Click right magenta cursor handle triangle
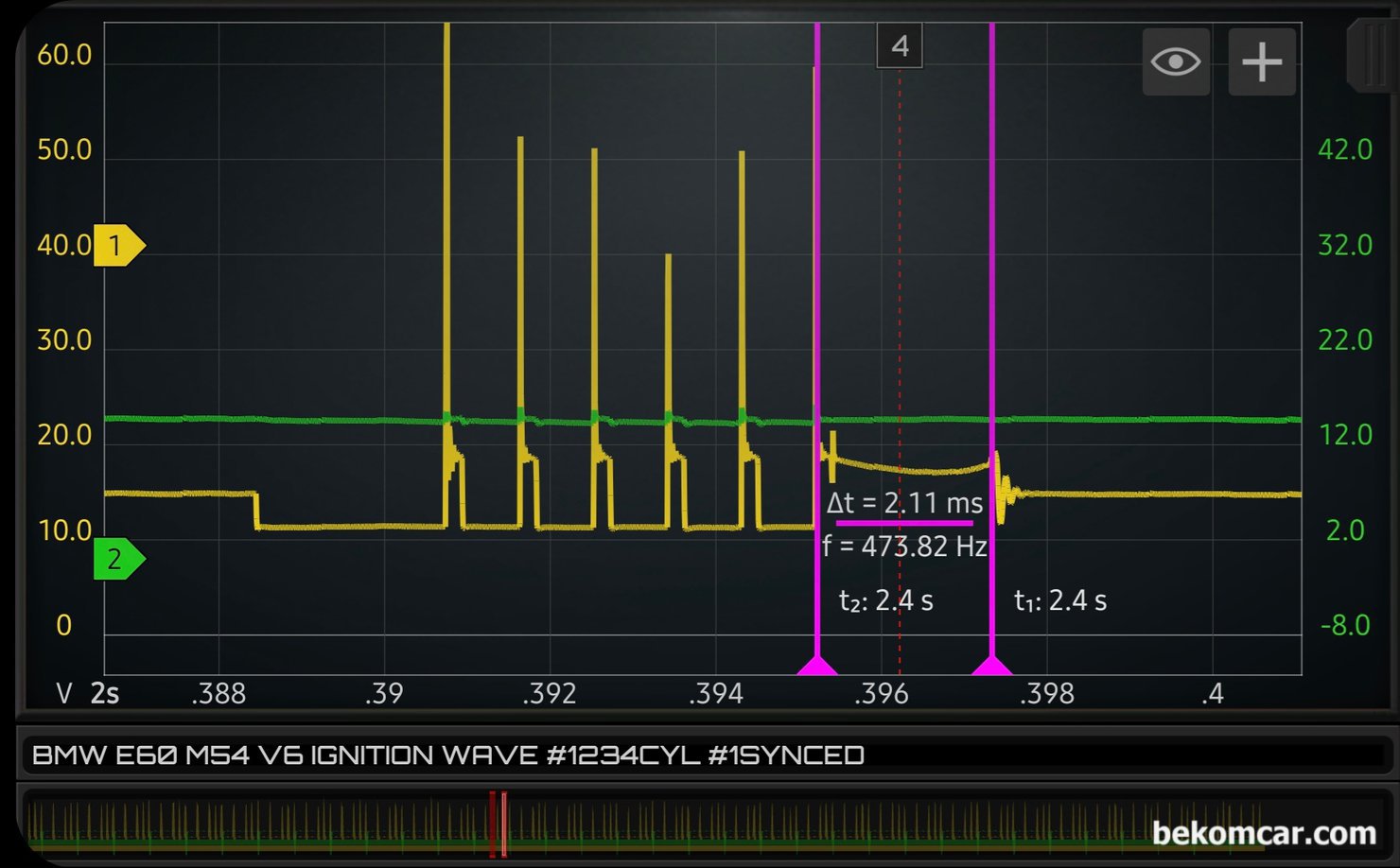This screenshot has width=1400, height=868. pos(991,666)
